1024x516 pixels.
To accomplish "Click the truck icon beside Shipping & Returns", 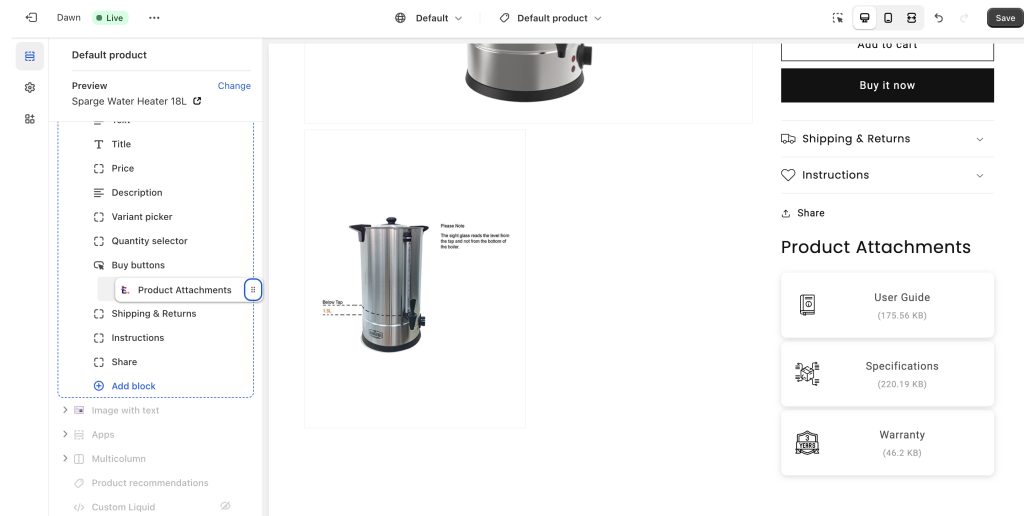I will (788, 138).
